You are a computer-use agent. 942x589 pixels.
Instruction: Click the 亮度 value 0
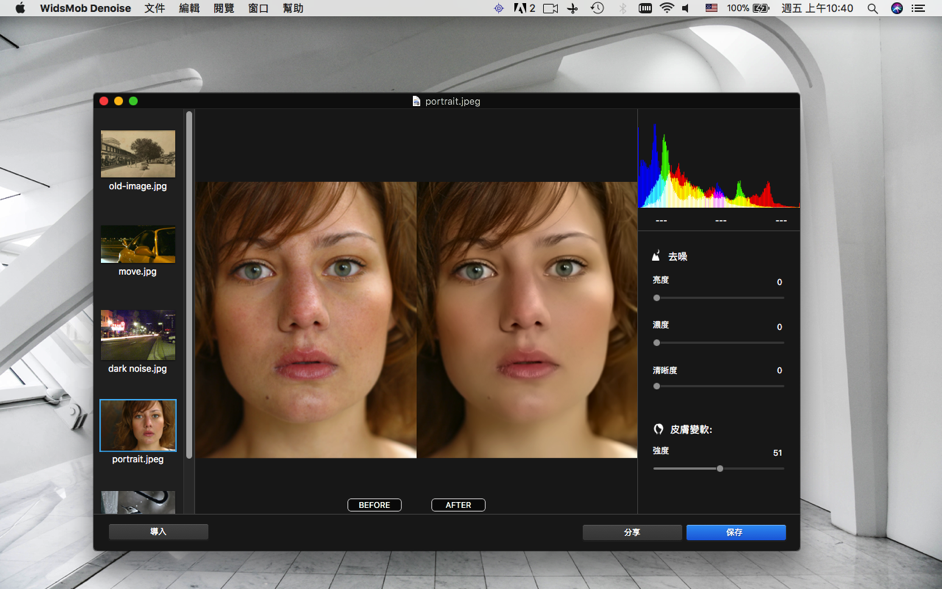click(779, 282)
